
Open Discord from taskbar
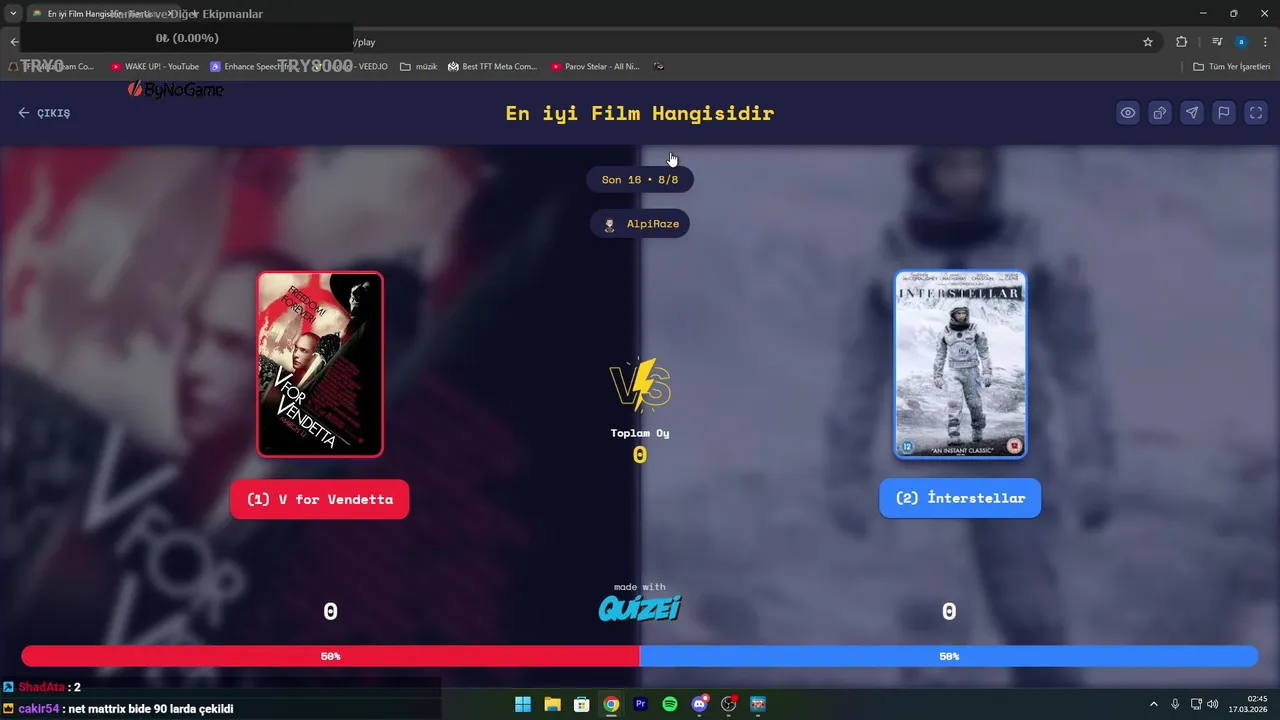700,704
